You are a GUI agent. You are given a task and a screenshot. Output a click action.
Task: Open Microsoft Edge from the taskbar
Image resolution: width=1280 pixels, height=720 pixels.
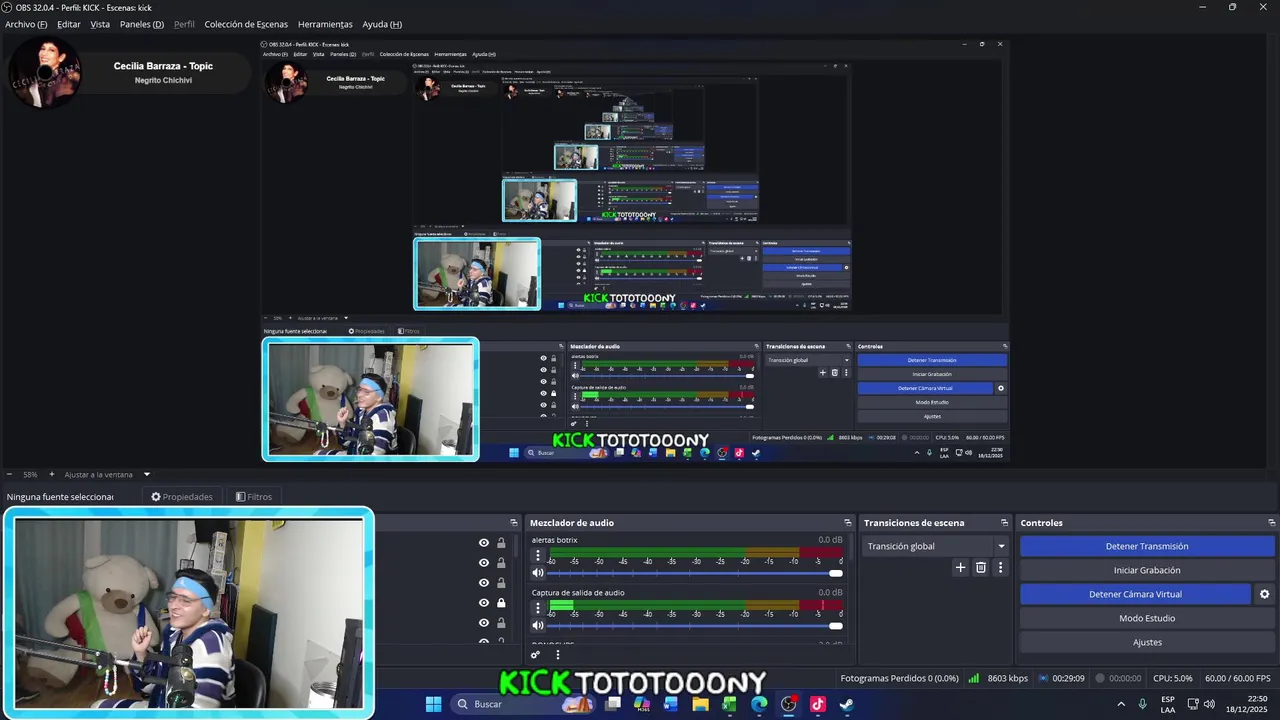tap(759, 704)
